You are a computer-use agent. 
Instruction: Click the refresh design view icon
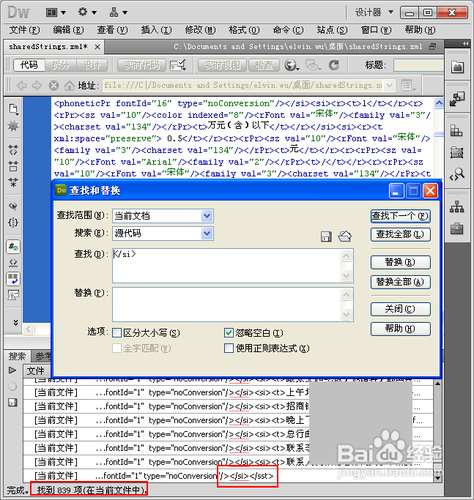[334, 65]
